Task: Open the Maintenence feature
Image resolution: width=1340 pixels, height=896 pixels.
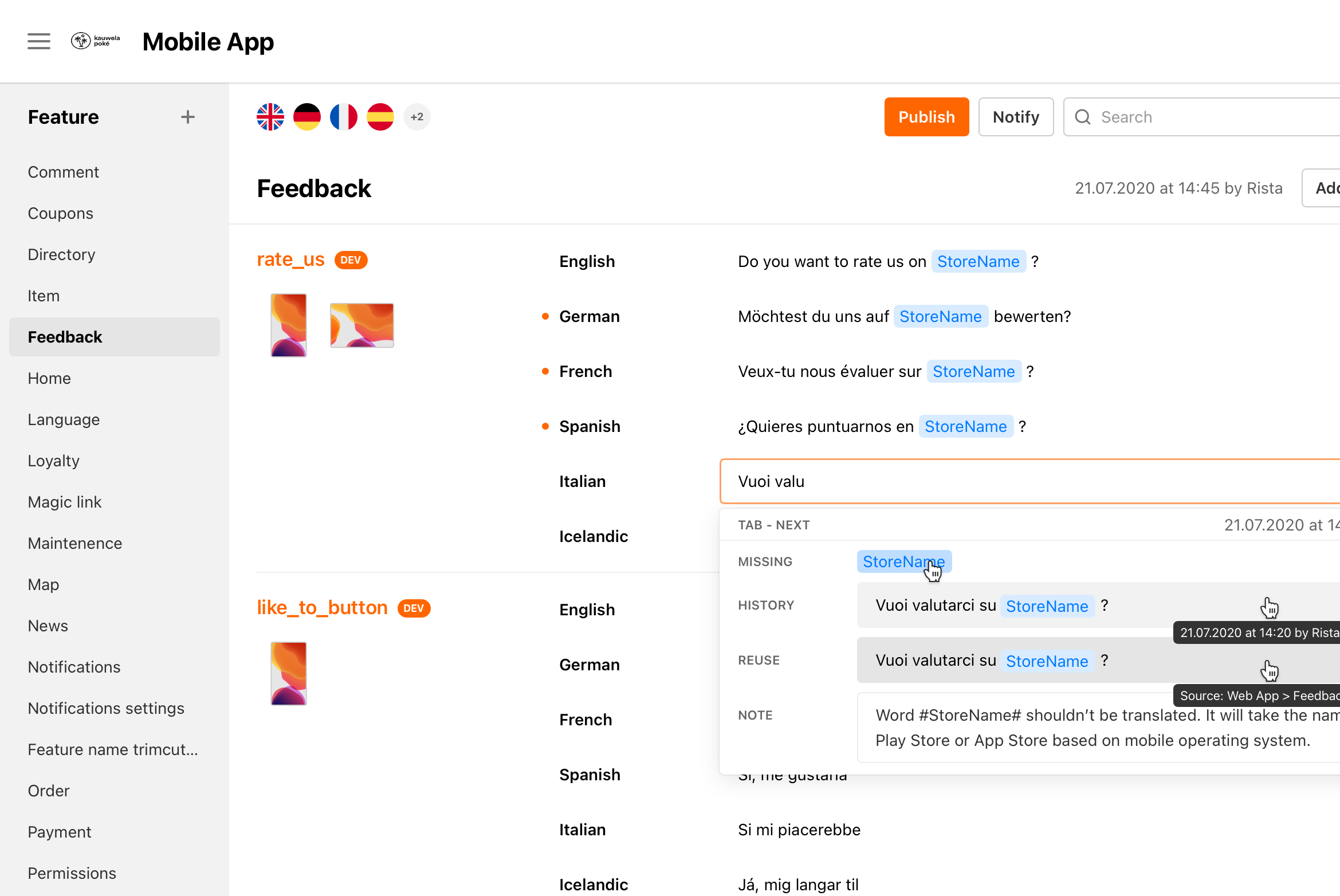Action: pyautogui.click(x=74, y=543)
